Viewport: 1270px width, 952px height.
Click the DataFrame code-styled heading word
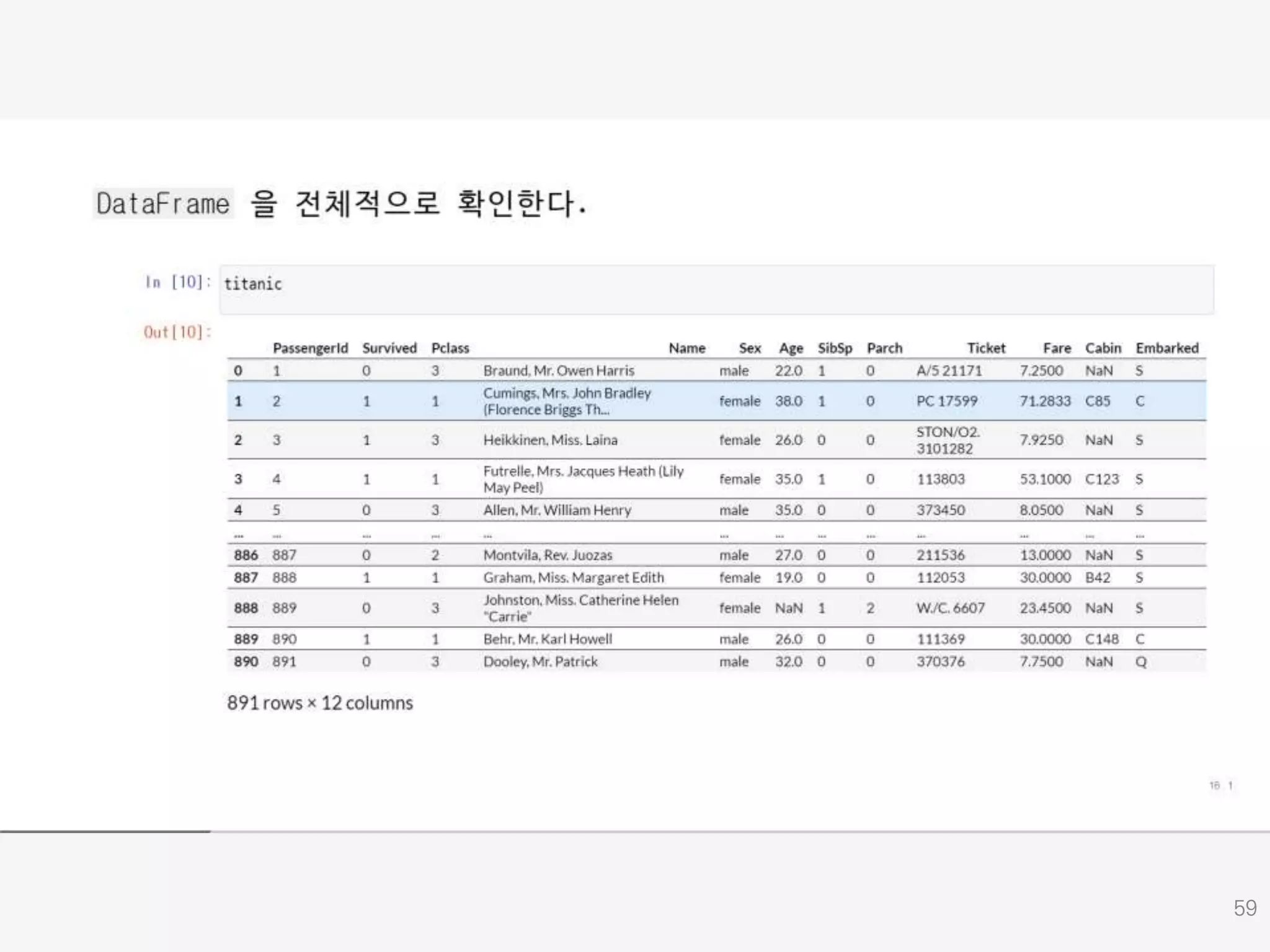pyautogui.click(x=163, y=204)
